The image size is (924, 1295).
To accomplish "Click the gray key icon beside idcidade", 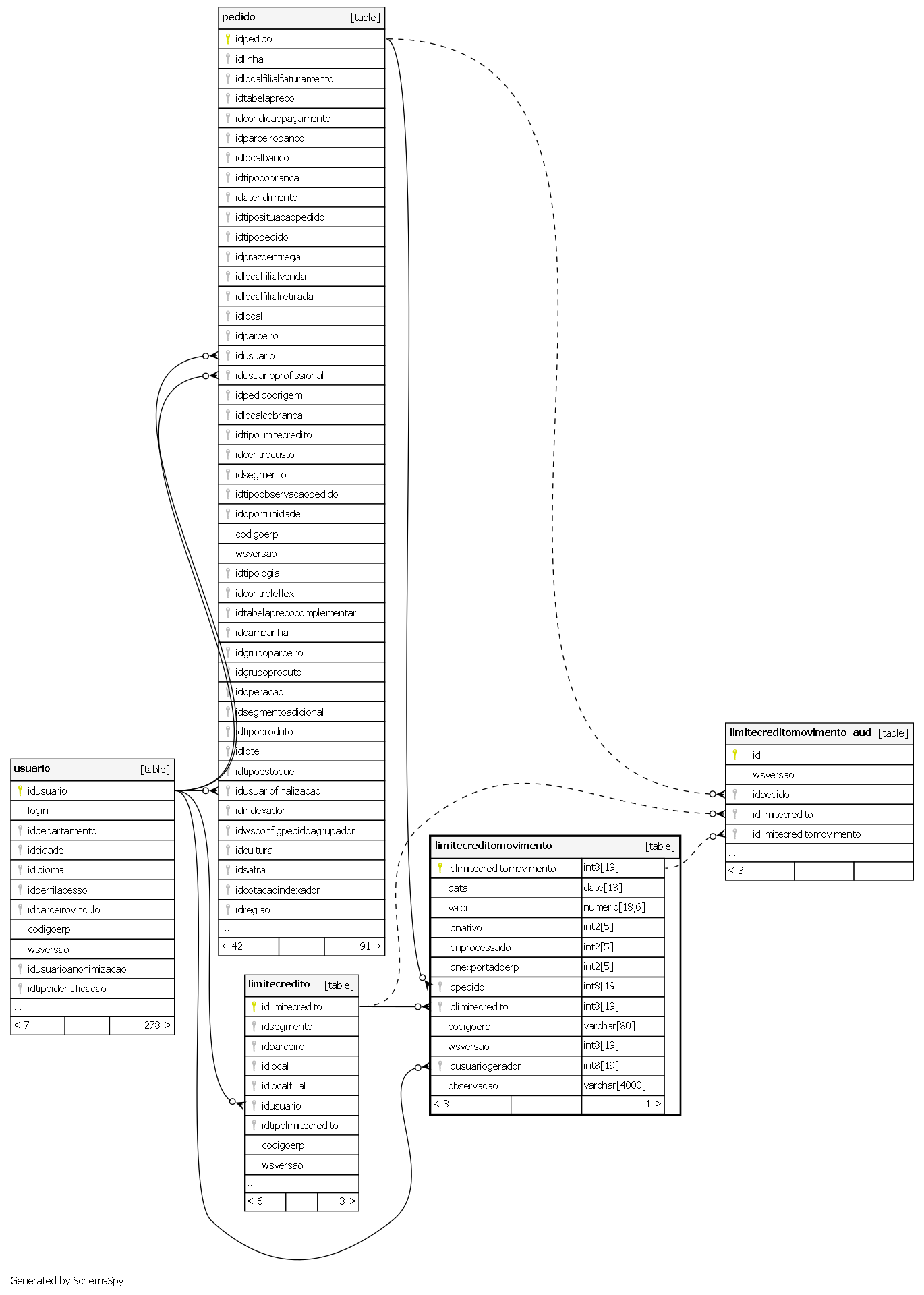I will [x=20, y=850].
